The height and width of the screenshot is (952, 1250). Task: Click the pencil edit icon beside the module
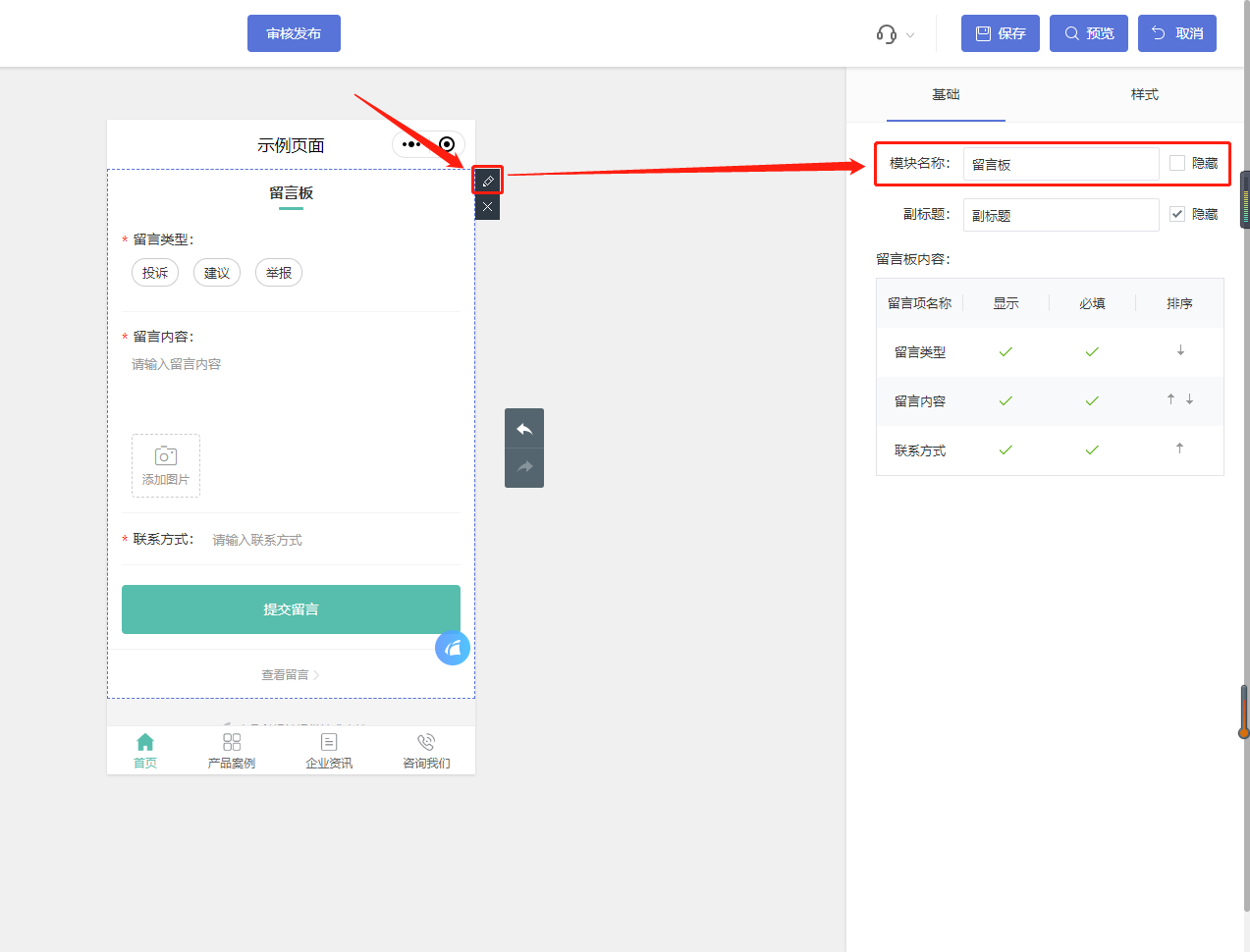click(x=487, y=180)
